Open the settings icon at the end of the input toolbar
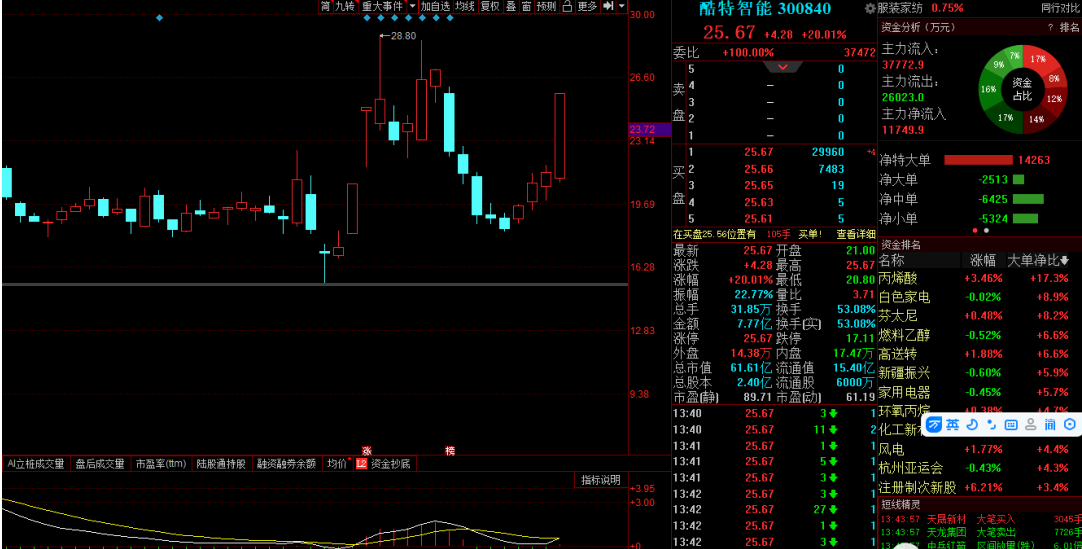 click(1070, 425)
